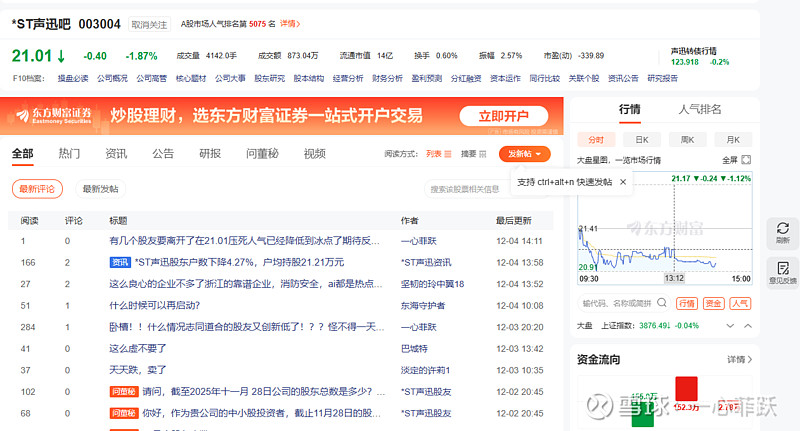Expand the 发新帖 dropdown arrow
Viewport: 800px width, 431px height.
pos(540,154)
